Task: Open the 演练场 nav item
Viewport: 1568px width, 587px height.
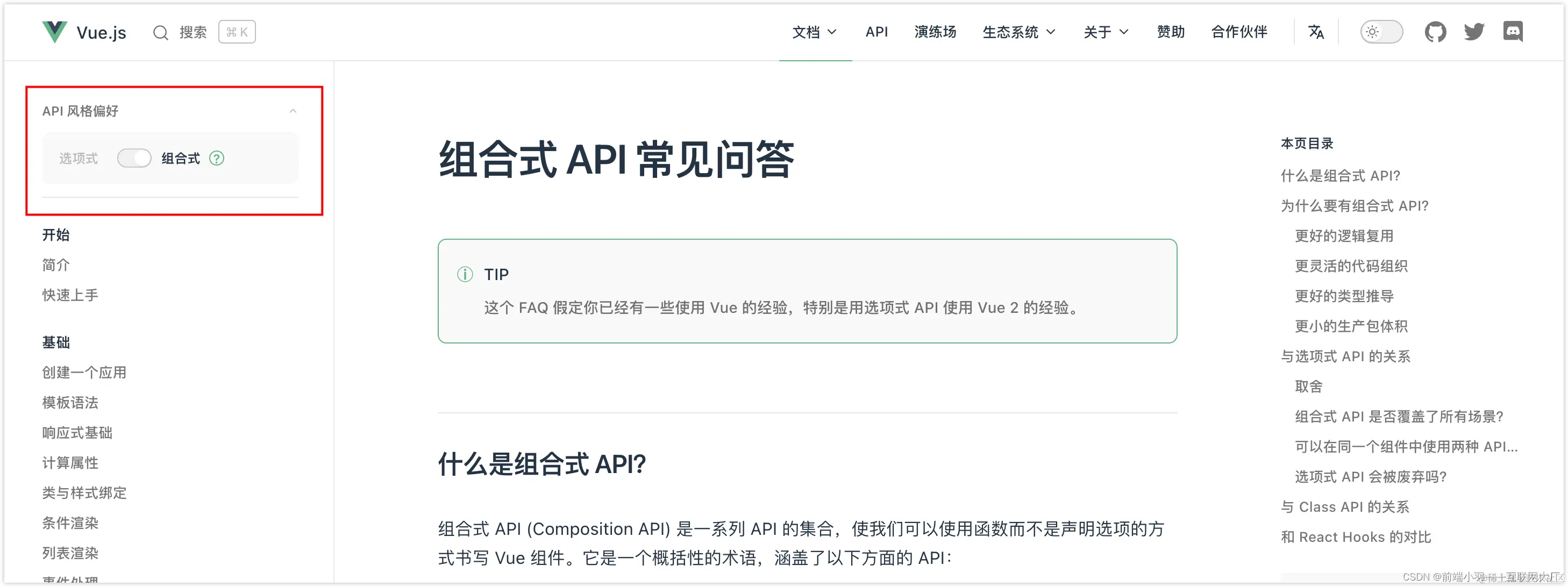Action: pos(935,32)
